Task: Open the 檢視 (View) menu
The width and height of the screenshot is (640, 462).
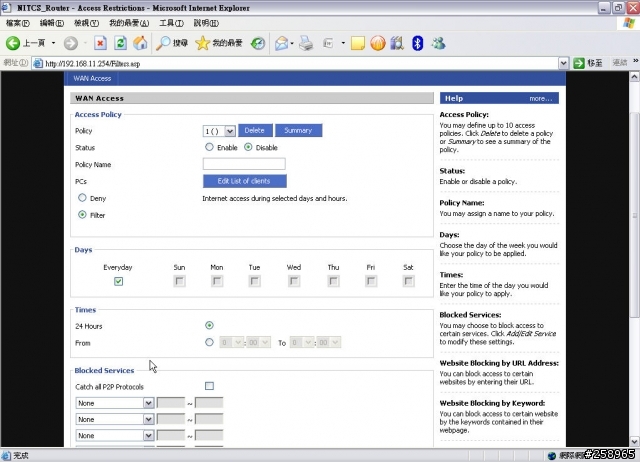Action: click(x=87, y=23)
